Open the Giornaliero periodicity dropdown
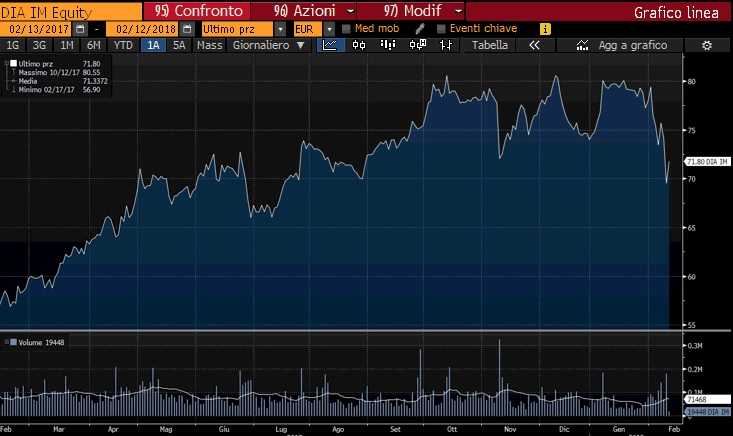The width and height of the screenshot is (733, 436). (268, 45)
